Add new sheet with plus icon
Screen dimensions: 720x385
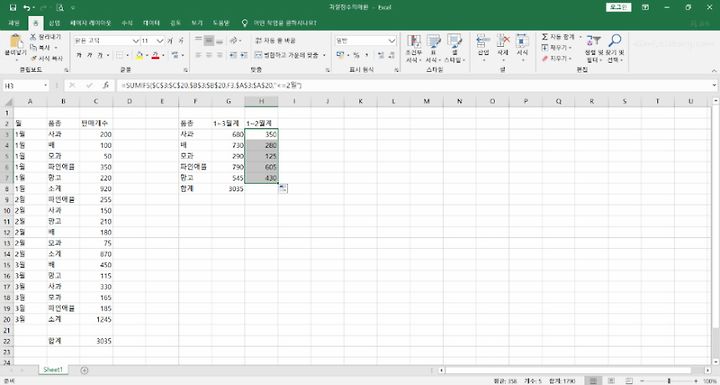(x=84, y=370)
